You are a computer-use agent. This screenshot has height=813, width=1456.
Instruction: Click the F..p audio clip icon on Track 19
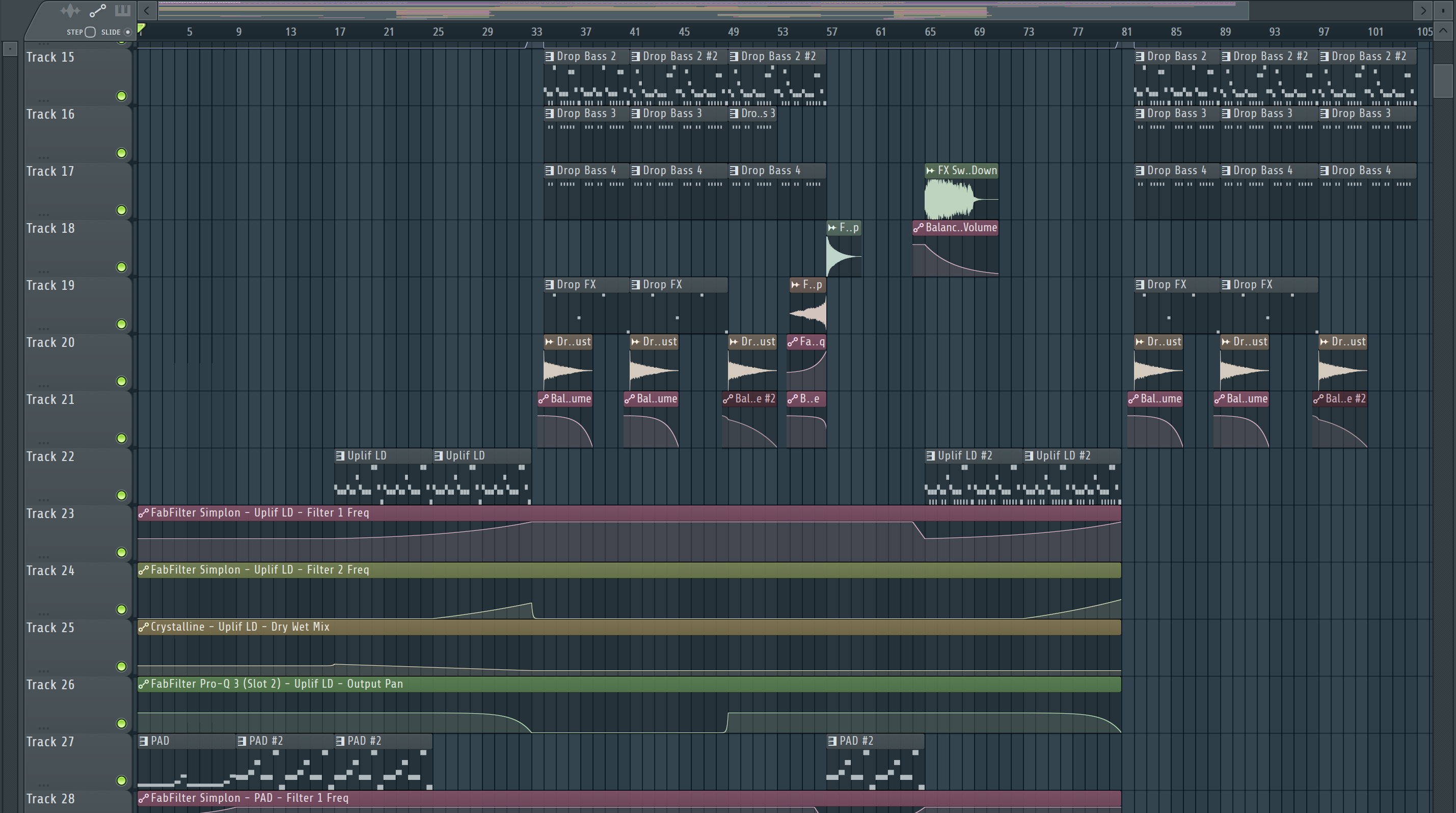pyautogui.click(x=795, y=285)
